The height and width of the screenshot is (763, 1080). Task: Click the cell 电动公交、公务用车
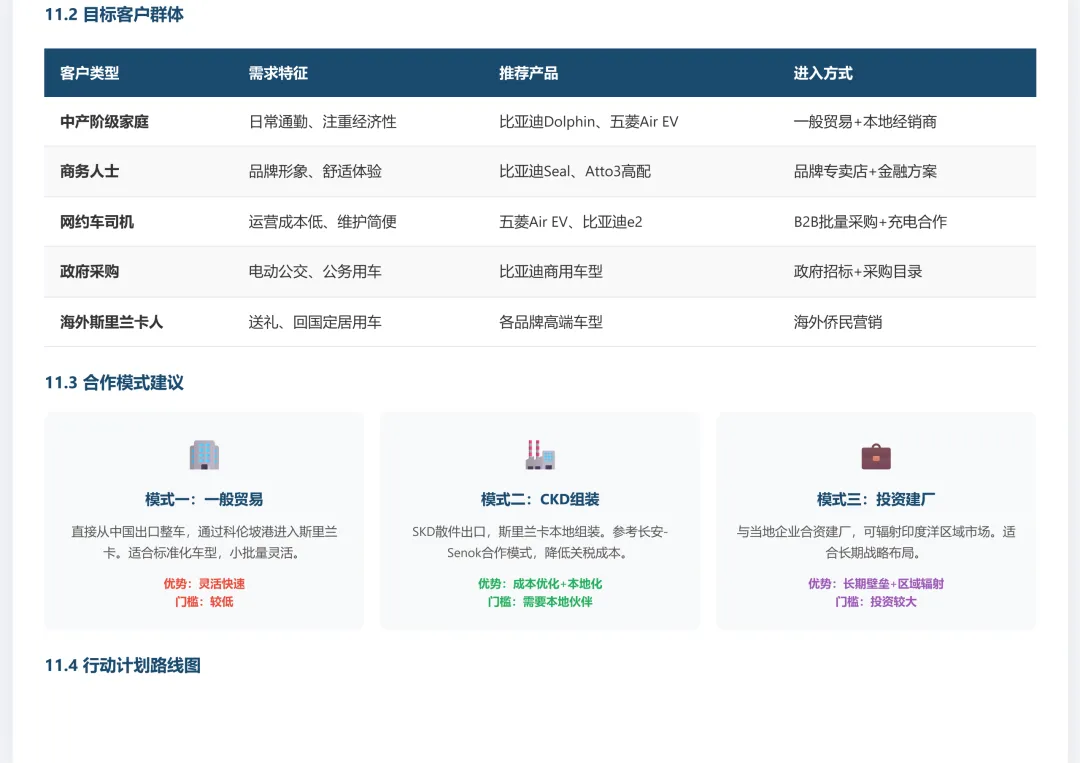coord(315,271)
